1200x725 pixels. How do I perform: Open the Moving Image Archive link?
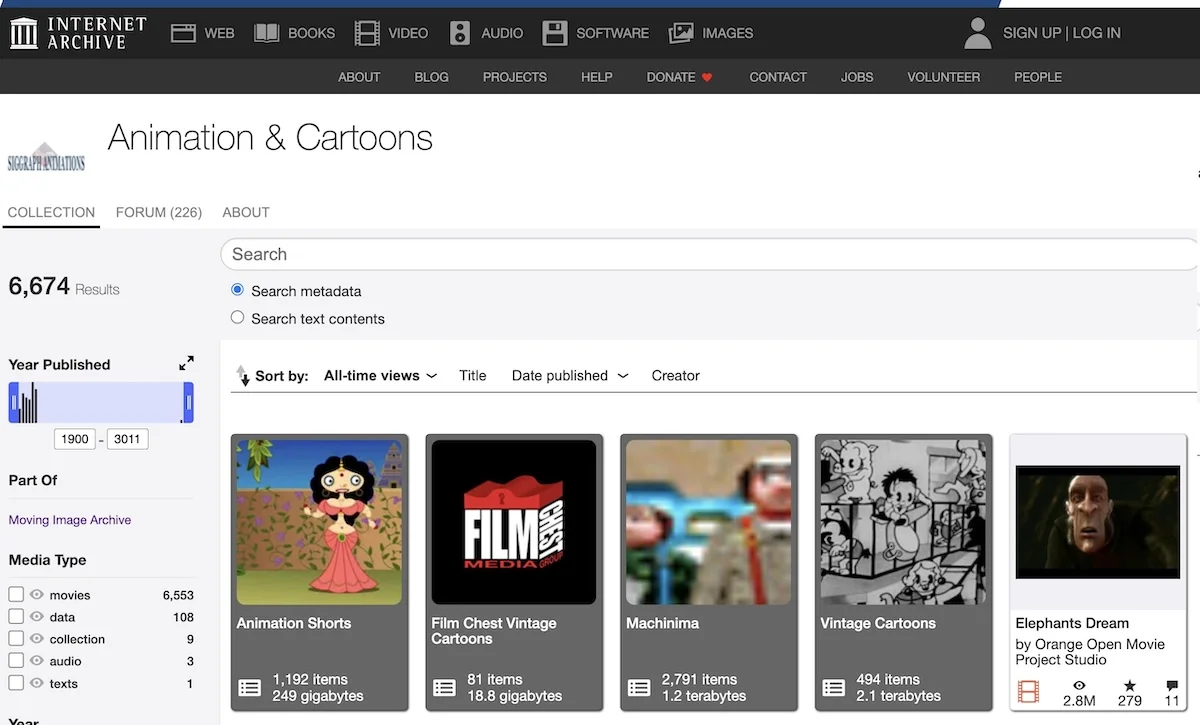point(70,520)
